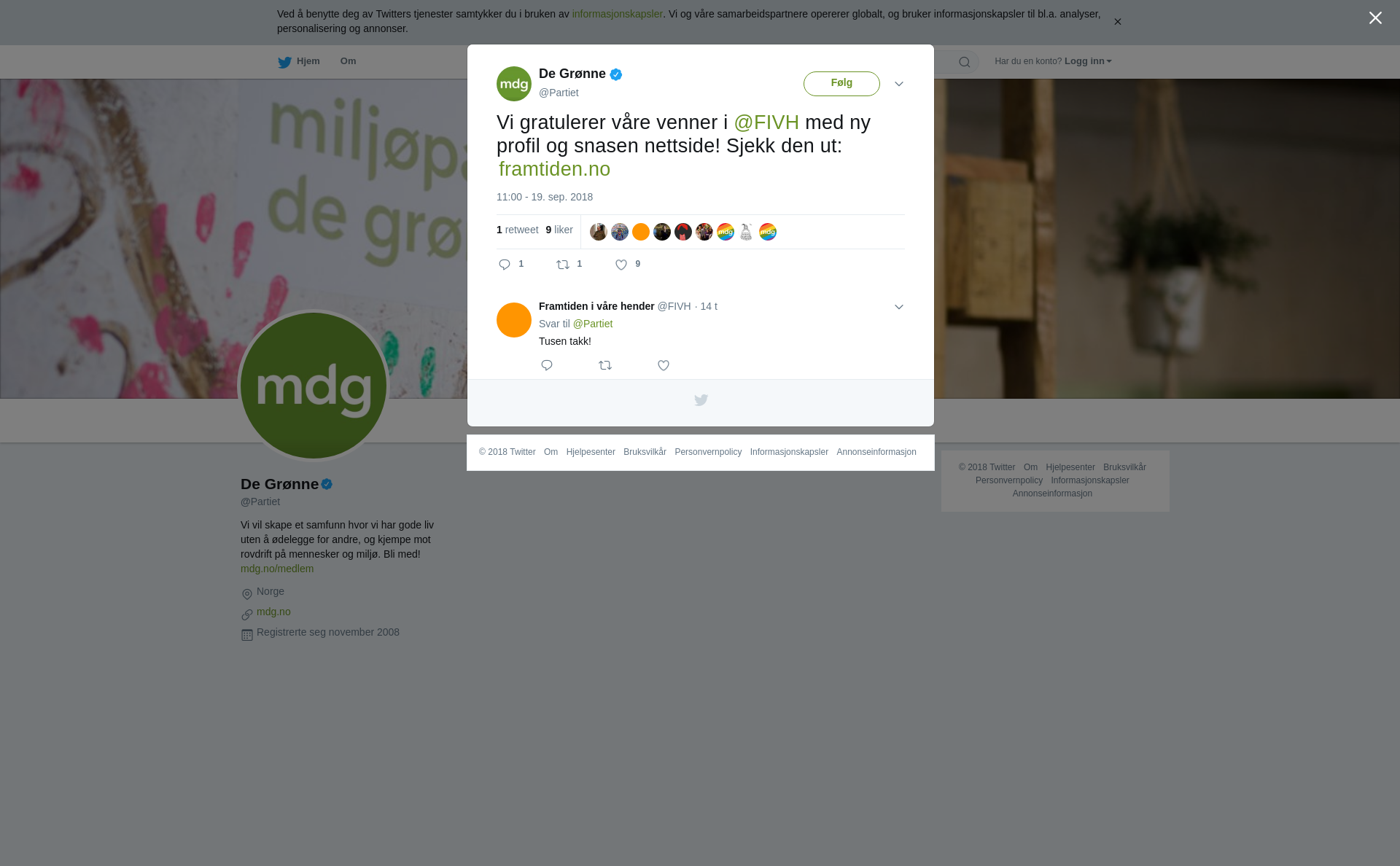Open the framtiden.no link
1400x866 pixels.
555,169
